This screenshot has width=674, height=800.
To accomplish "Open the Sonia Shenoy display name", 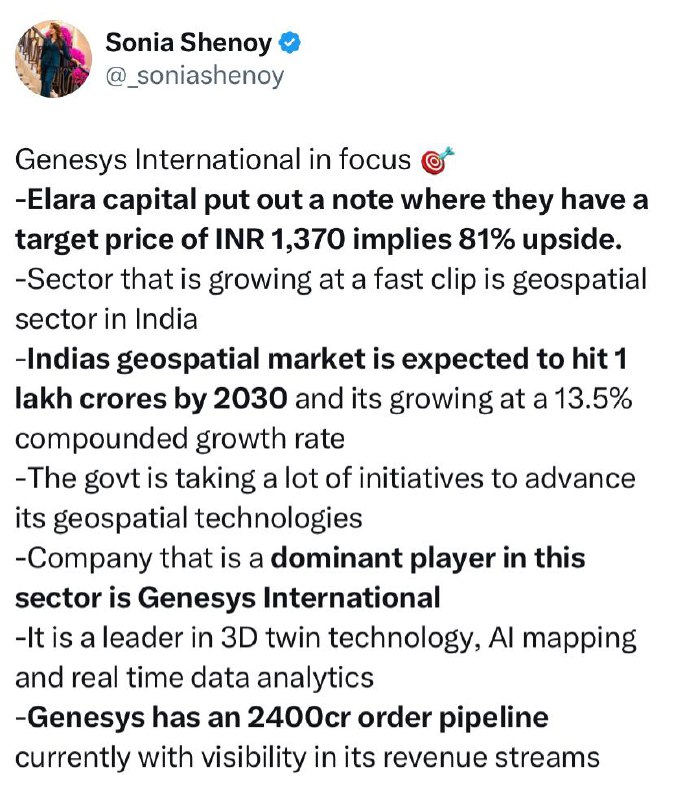I will coord(188,42).
